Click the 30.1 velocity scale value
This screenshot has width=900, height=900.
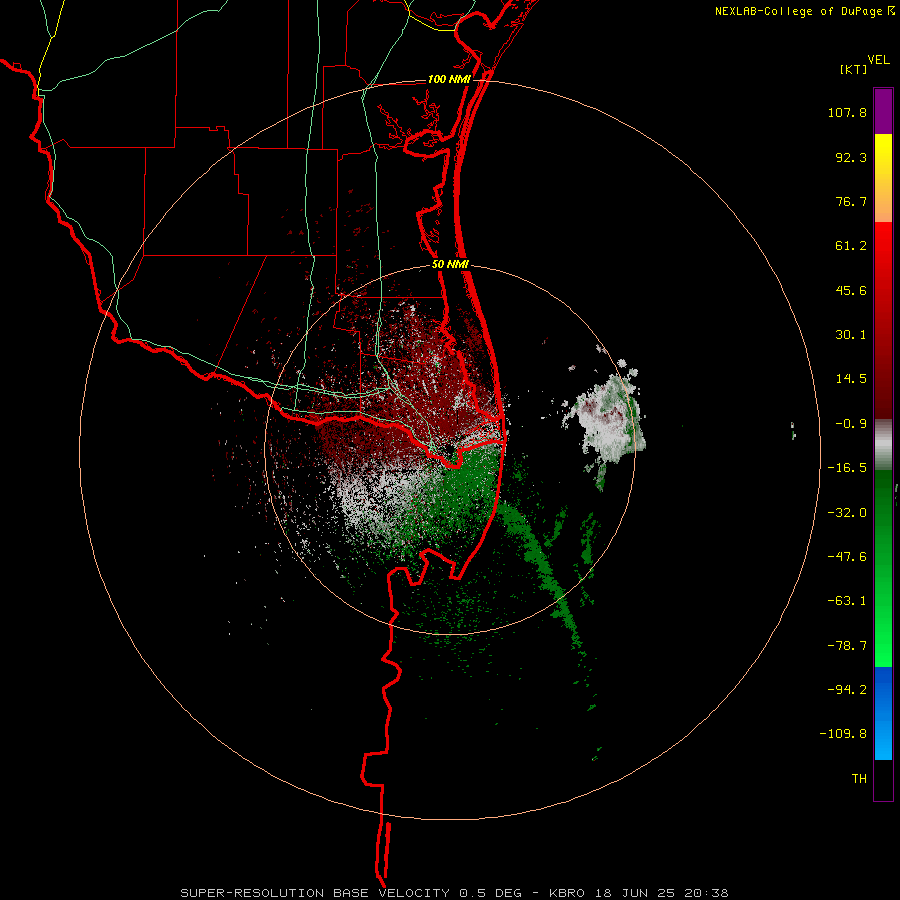click(x=851, y=335)
